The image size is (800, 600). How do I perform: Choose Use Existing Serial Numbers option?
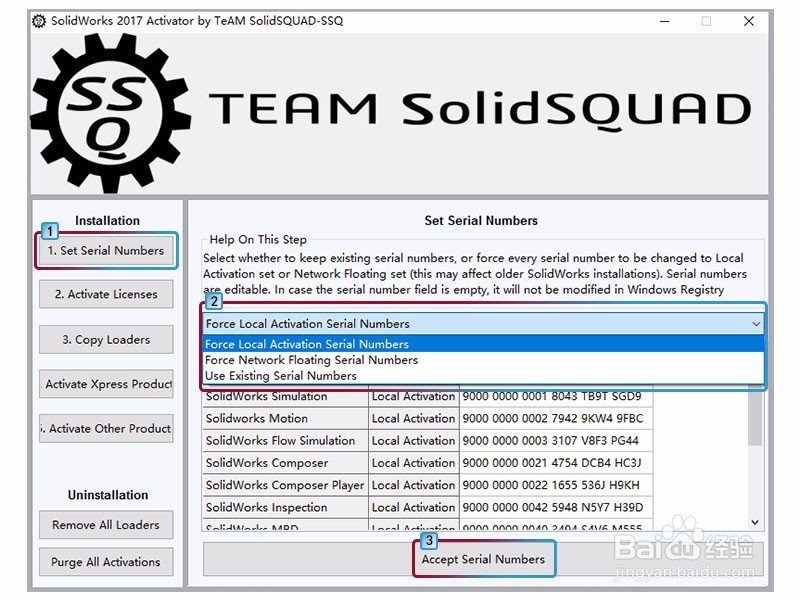click(483, 376)
